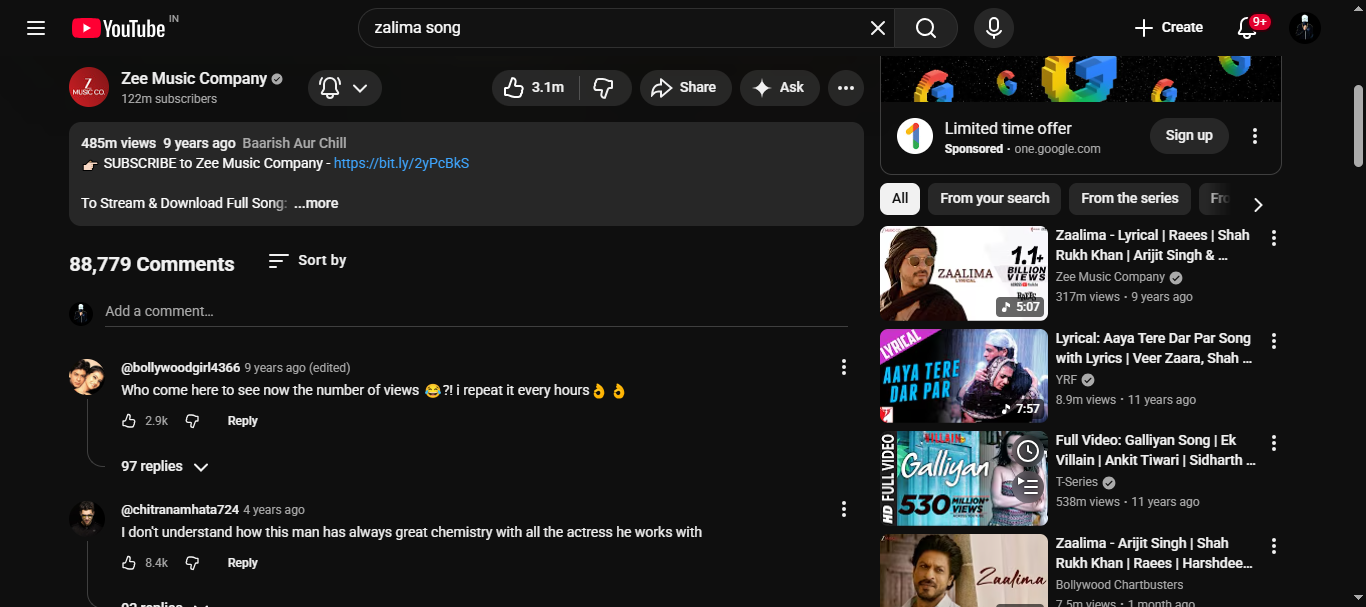Open @bollywoodgirl4366 username

point(181,368)
